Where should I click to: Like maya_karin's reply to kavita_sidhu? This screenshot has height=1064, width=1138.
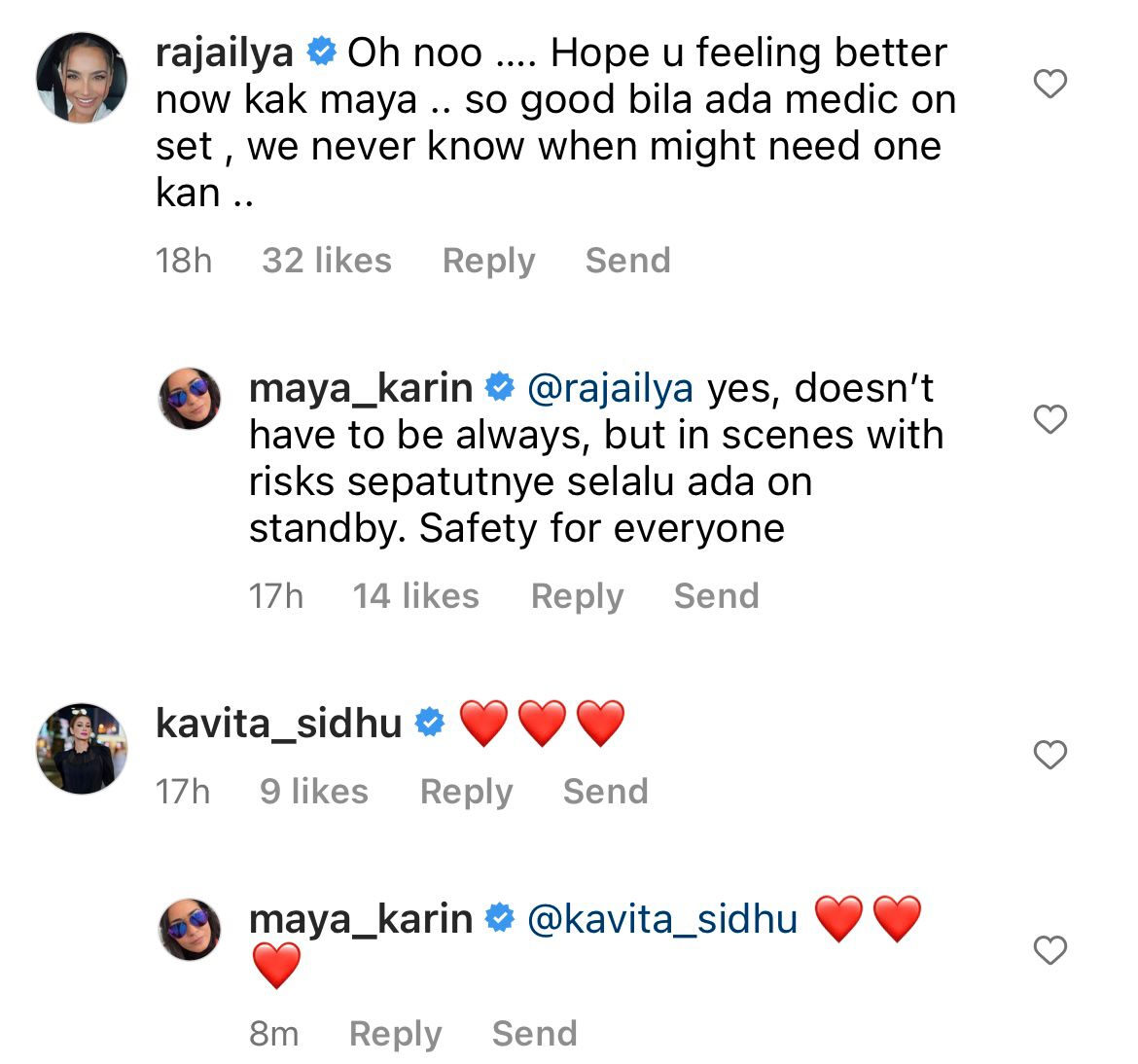pos(1049,951)
